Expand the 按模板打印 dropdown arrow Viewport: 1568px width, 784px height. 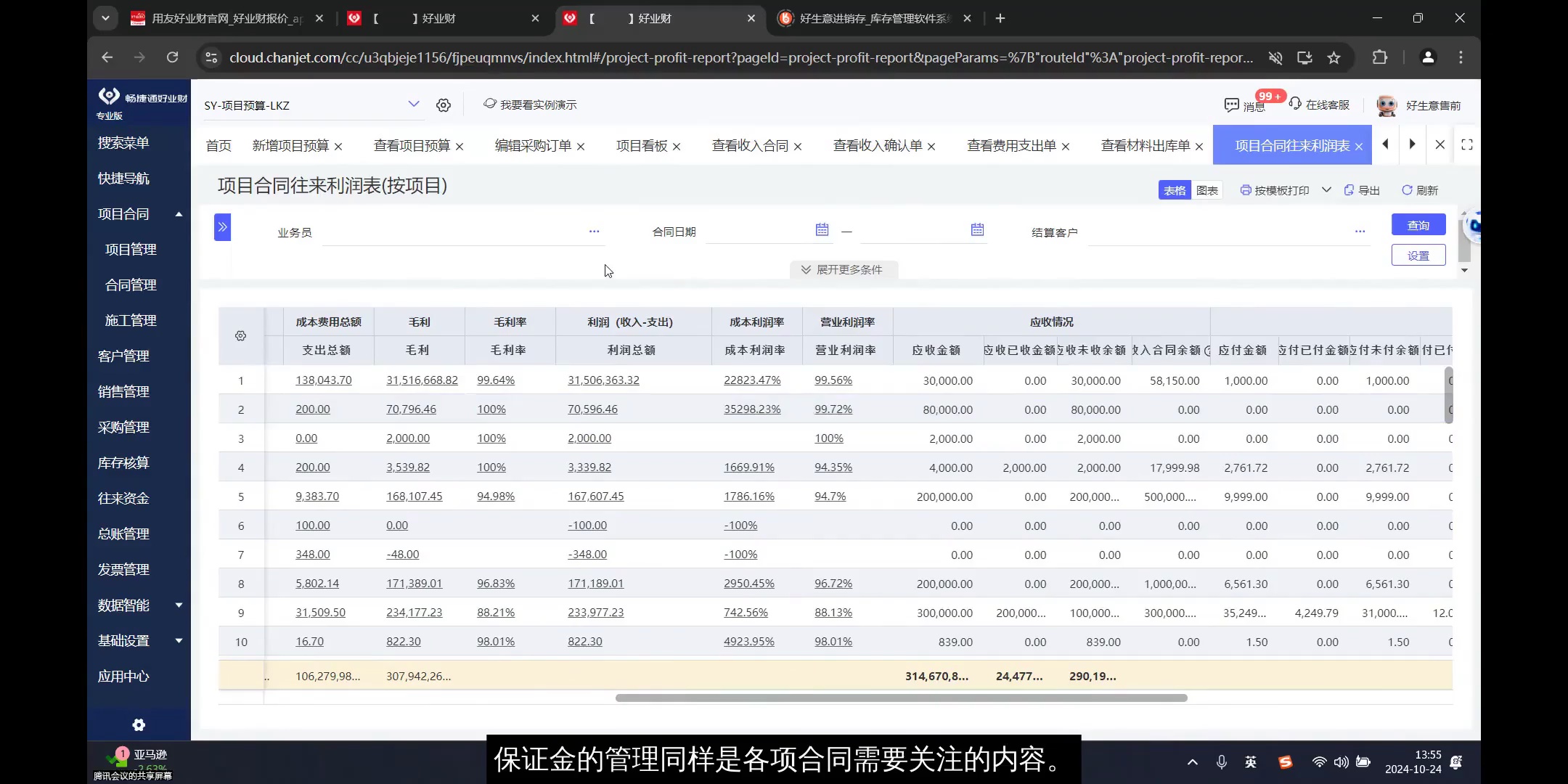[1327, 189]
